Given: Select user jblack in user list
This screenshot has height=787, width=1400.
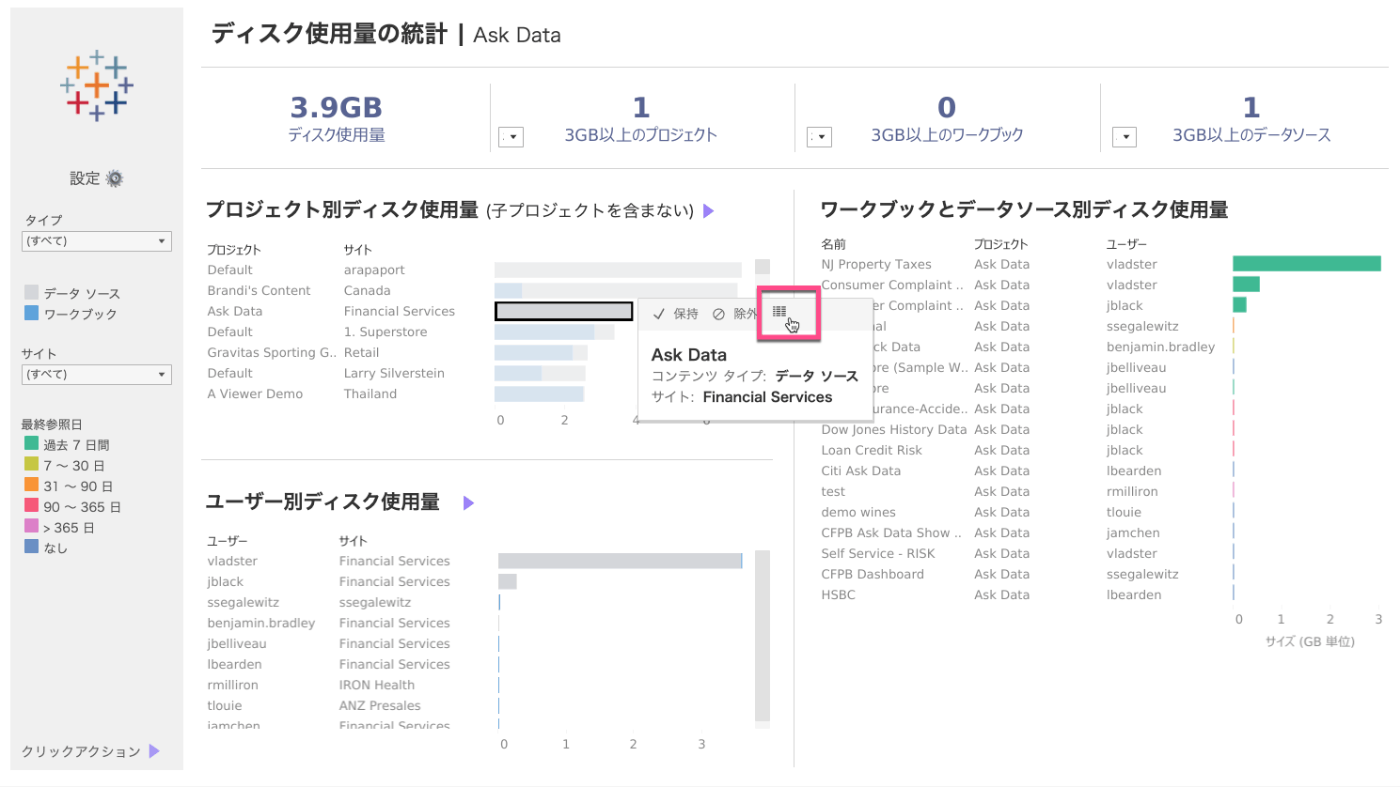Looking at the screenshot, I should (225, 582).
